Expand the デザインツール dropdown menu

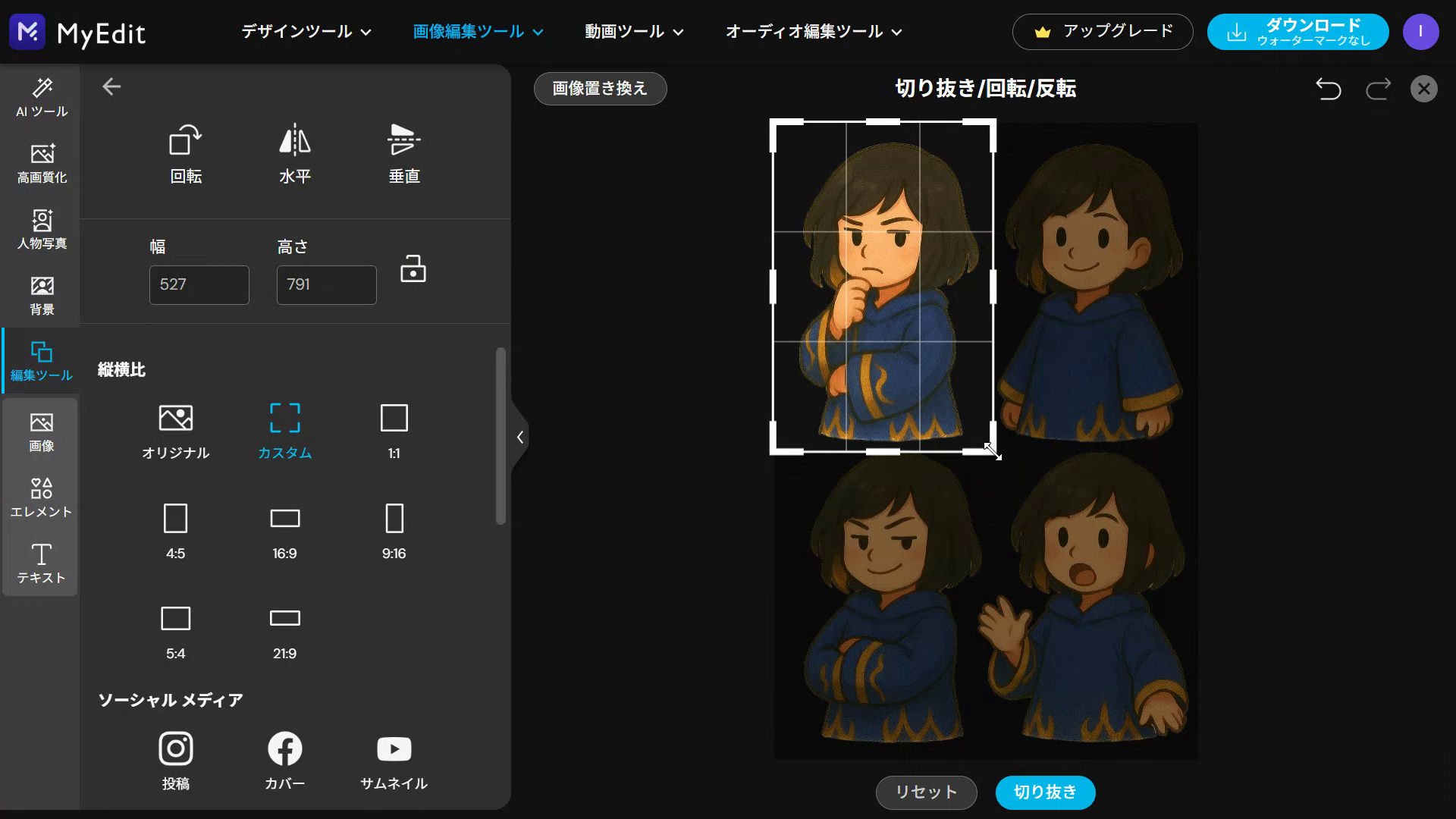pyautogui.click(x=306, y=32)
